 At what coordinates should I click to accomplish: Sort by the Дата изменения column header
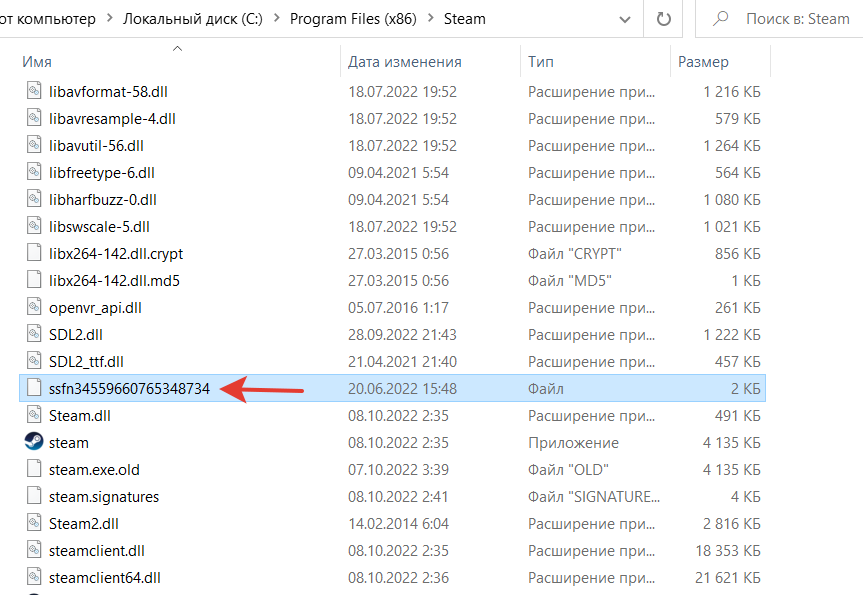(x=405, y=62)
